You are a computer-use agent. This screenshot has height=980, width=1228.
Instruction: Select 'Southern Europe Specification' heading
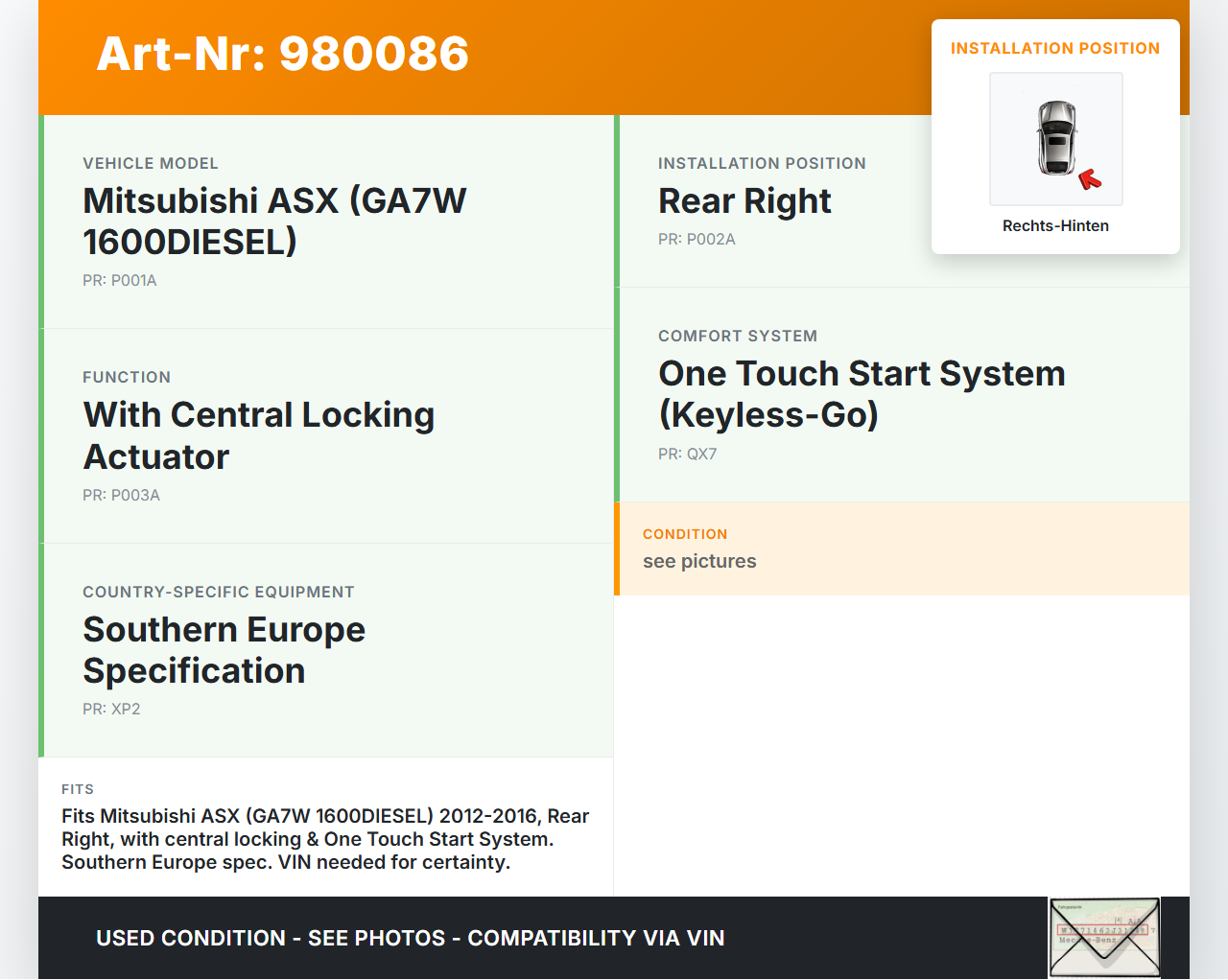tap(224, 650)
